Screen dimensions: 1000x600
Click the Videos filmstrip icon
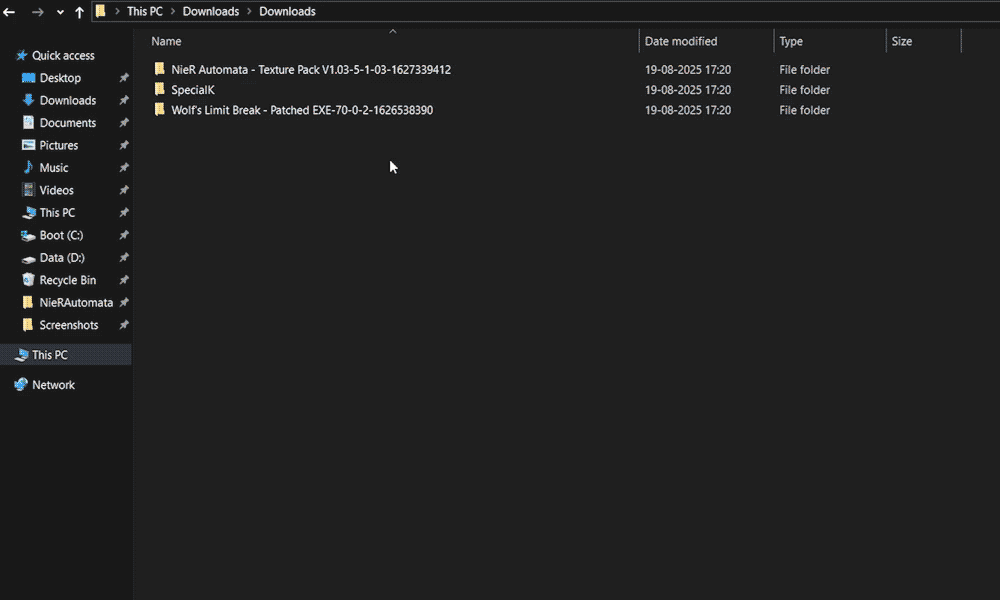28,190
